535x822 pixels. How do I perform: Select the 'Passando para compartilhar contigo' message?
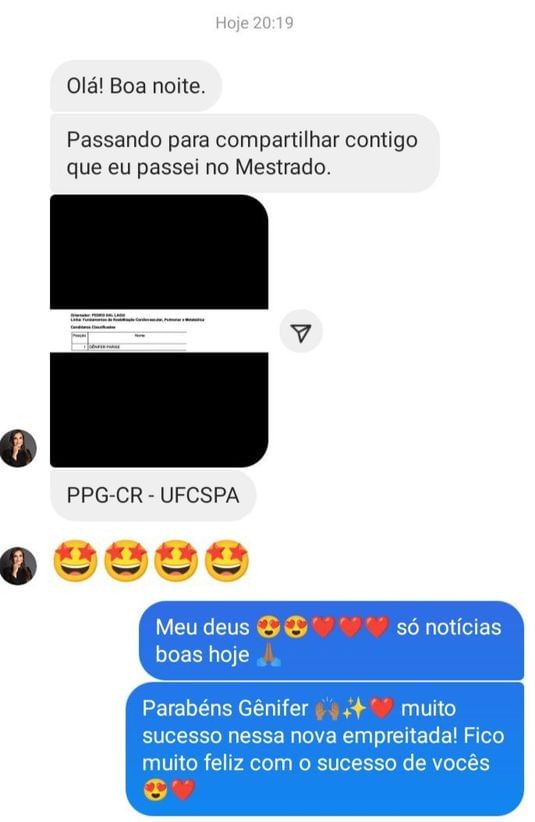coord(245,153)
